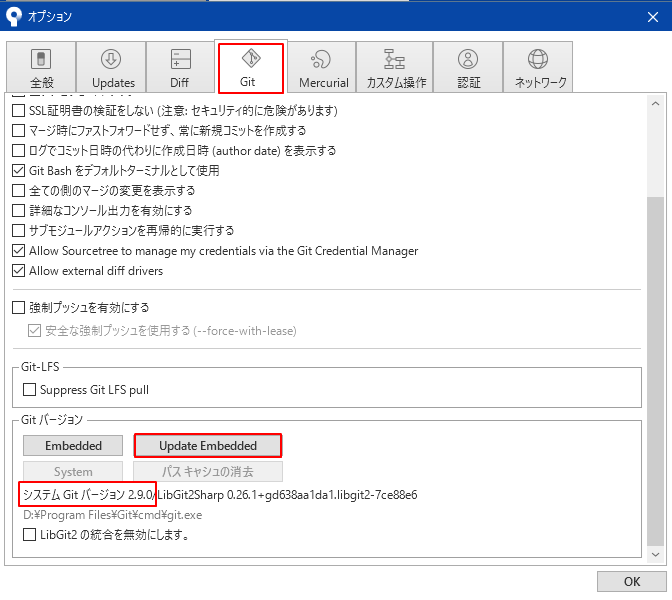Uncheck Git Bash as default terminal

[x=18, y=171]
